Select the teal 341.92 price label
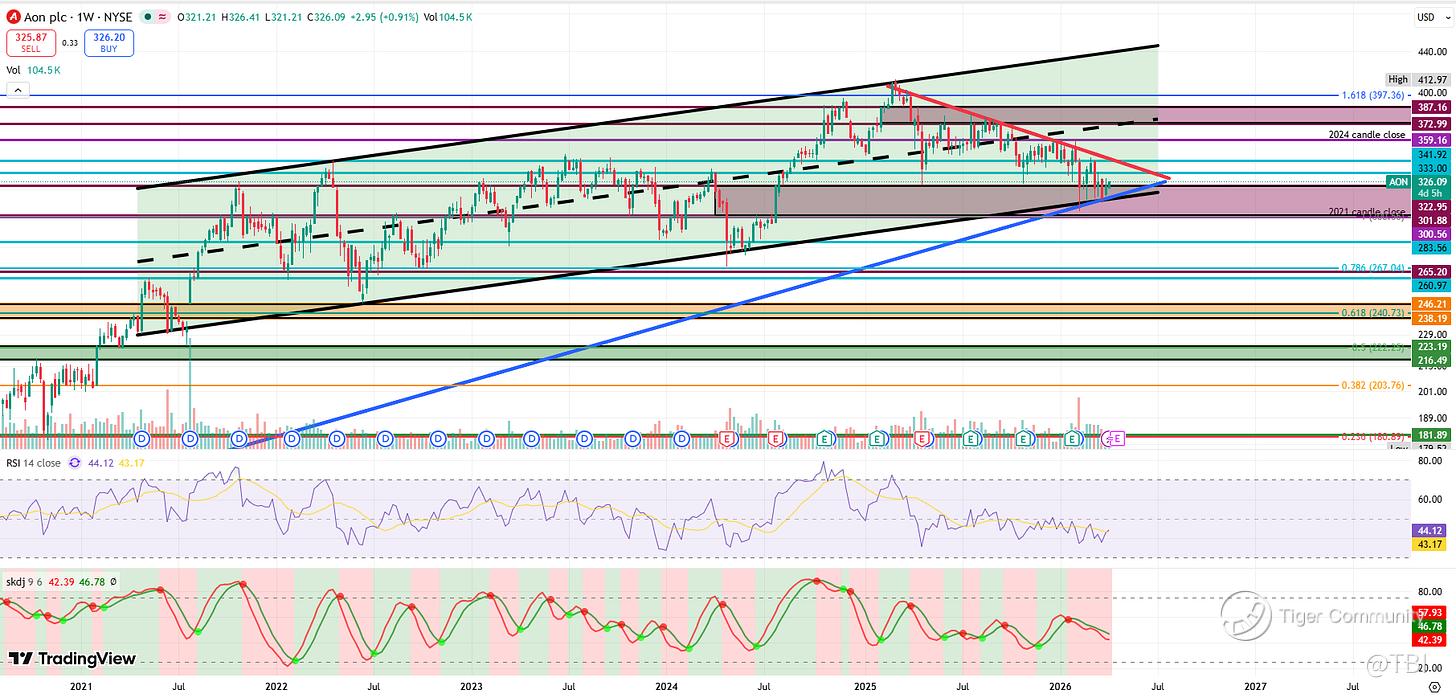Screen dimensions: 1456x697 (x=1430, y=155)
